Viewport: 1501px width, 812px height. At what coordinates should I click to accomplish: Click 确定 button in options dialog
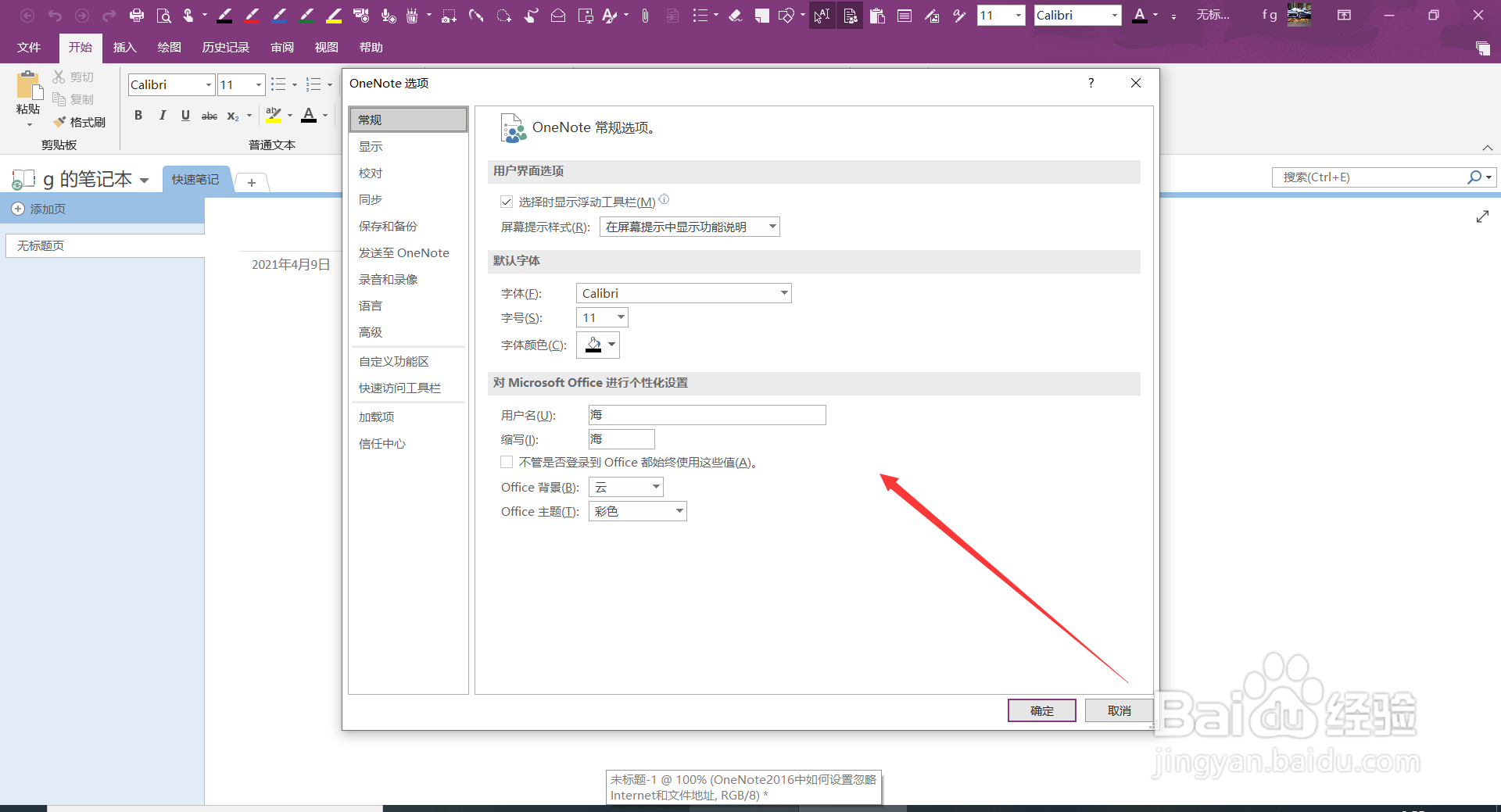click(1042, 710)
